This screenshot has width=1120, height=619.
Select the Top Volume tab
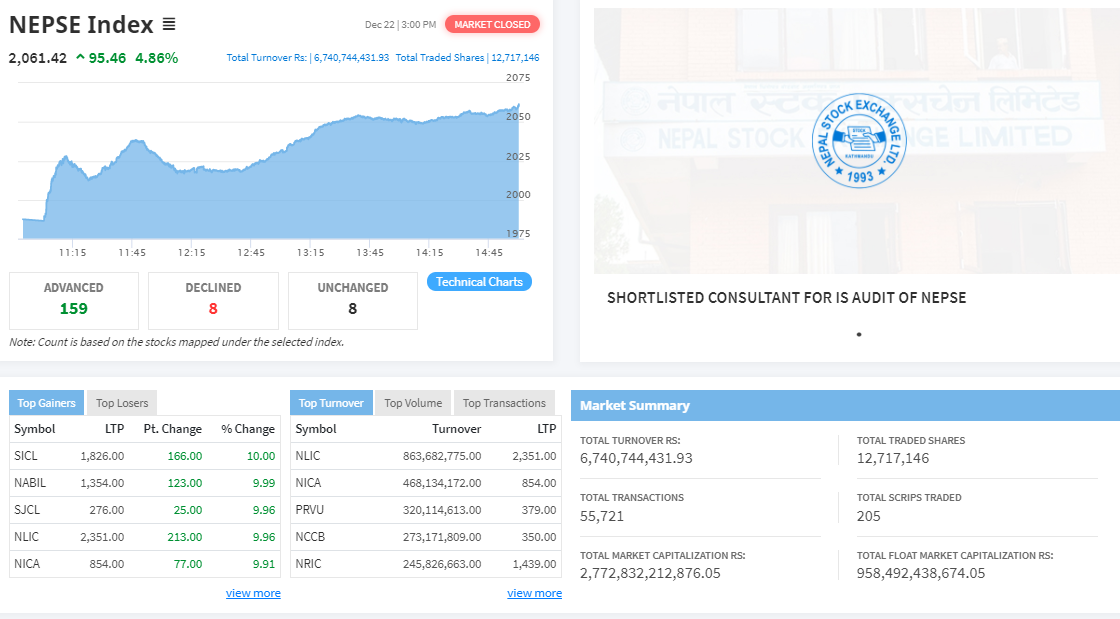[x=413, y=403]
